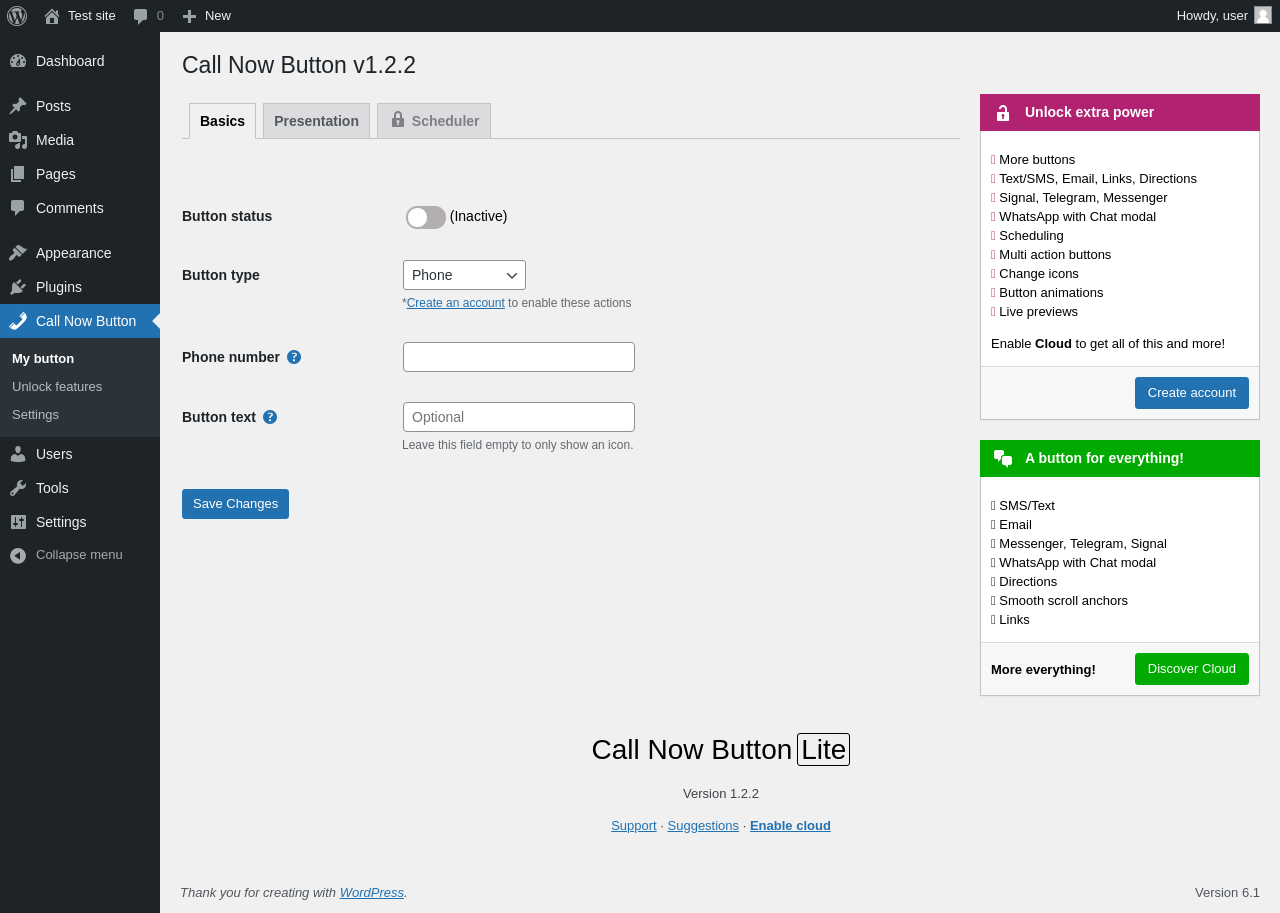
Task: Click the user avatar icon
Action: 1263,15
